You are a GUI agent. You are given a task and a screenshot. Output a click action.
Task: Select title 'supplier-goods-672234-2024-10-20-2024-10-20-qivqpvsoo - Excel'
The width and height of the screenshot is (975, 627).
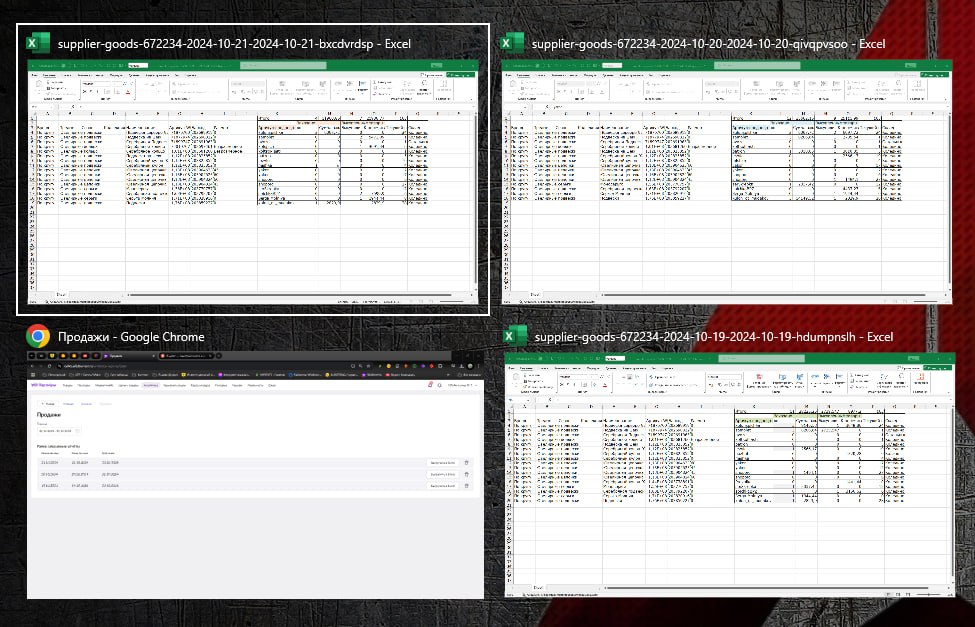tap(709, 44)
